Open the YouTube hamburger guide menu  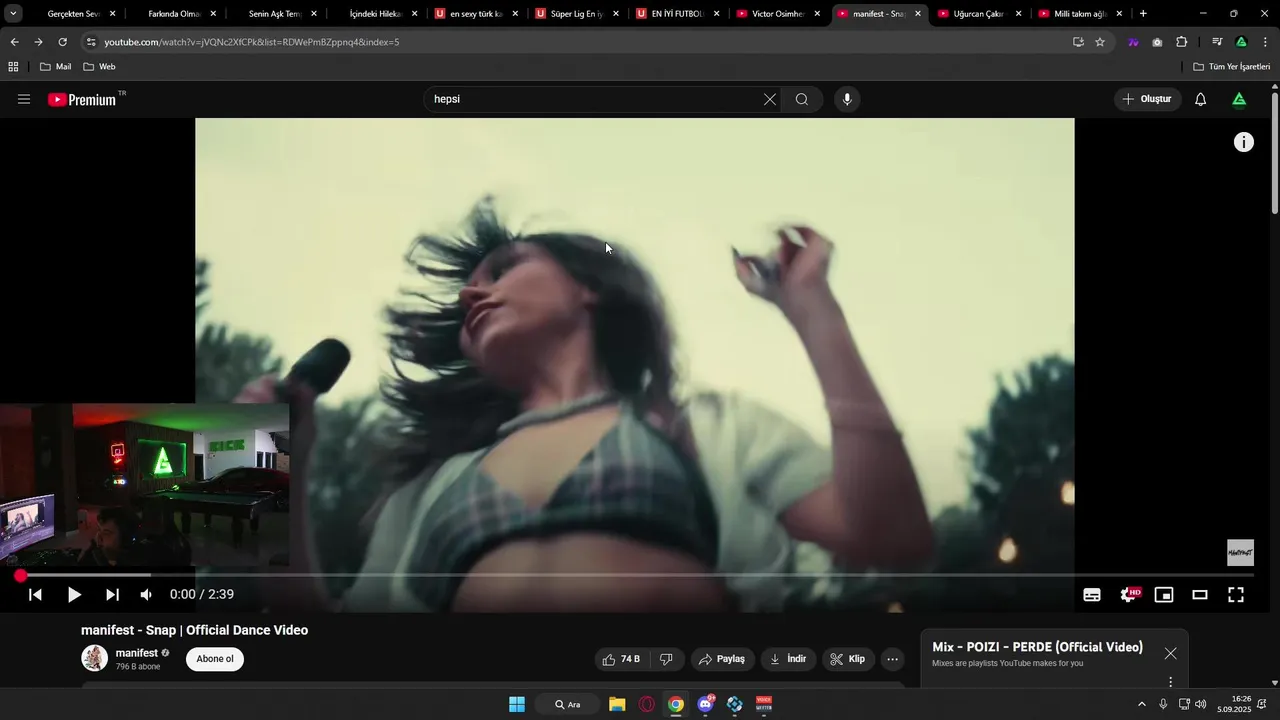point(24,99)
